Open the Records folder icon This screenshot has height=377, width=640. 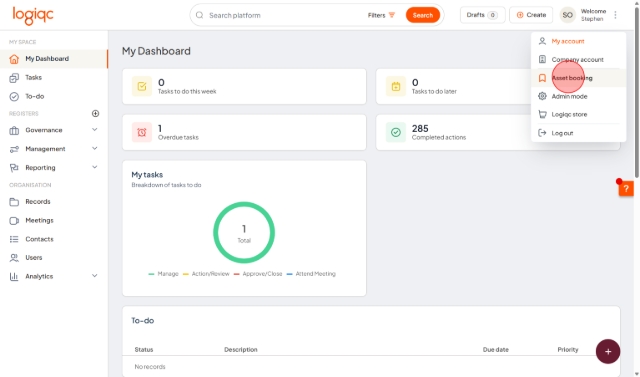14,202
